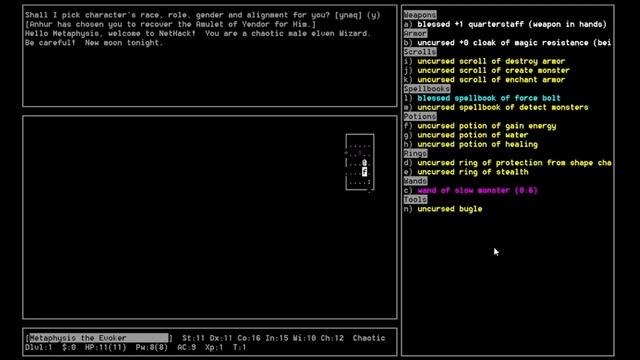Click the 'Shall I pick character's race' message
Image resolution: width=640 pixels, height=360 pixels.
click(x=202, y=15)
